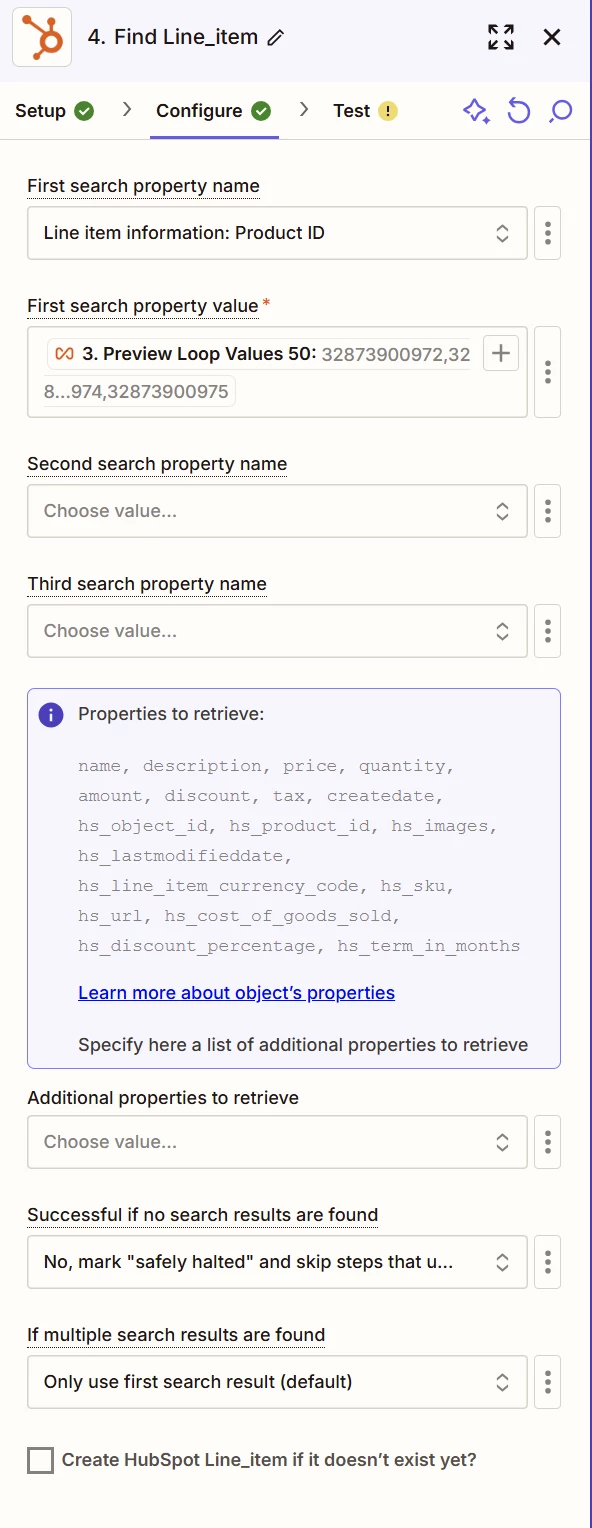Open the Only use first search result dropdown
592x1528 pixels.
coord(277,1382)
